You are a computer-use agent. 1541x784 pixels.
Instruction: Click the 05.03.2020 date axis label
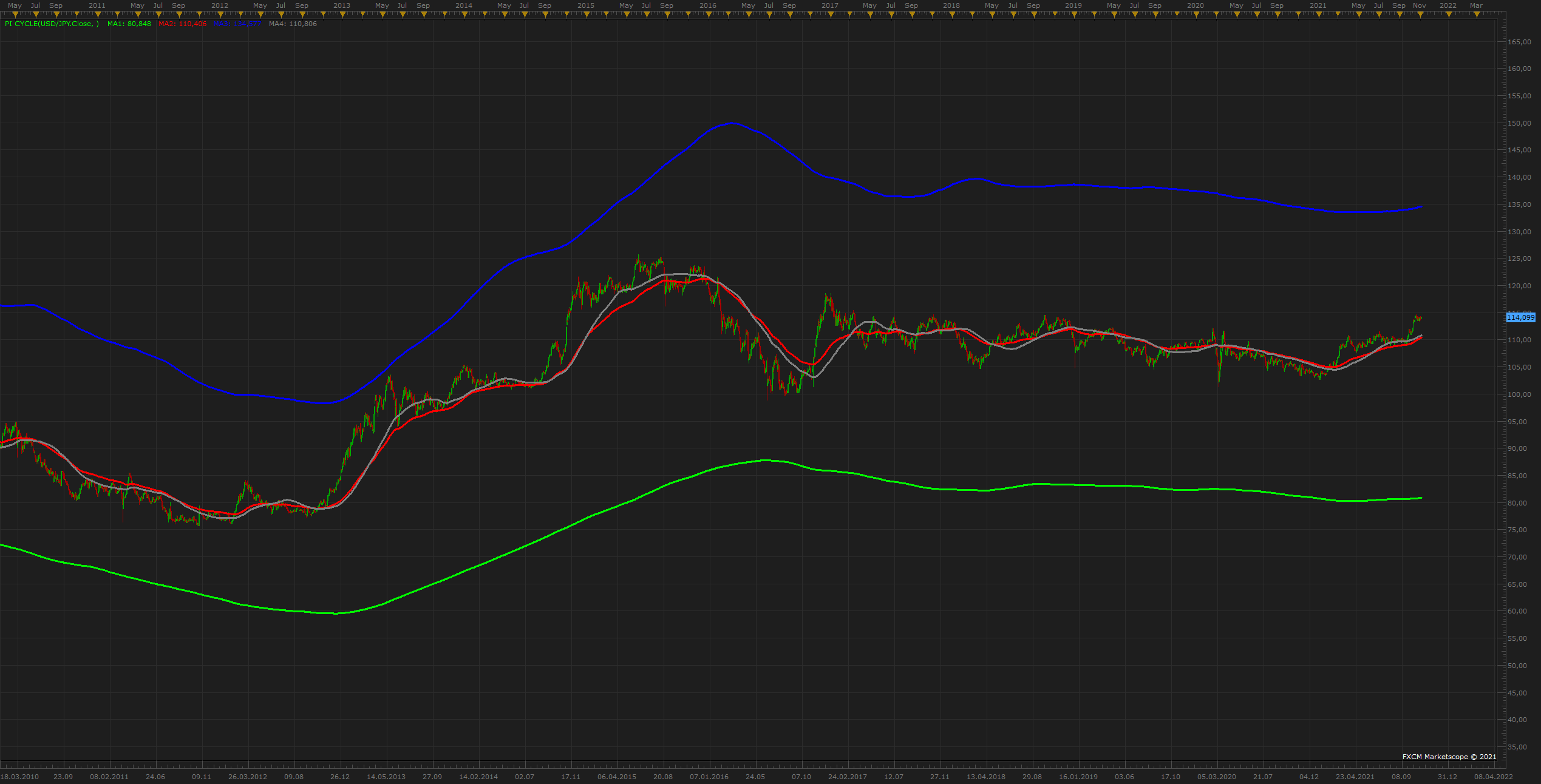click(1217, 777)
